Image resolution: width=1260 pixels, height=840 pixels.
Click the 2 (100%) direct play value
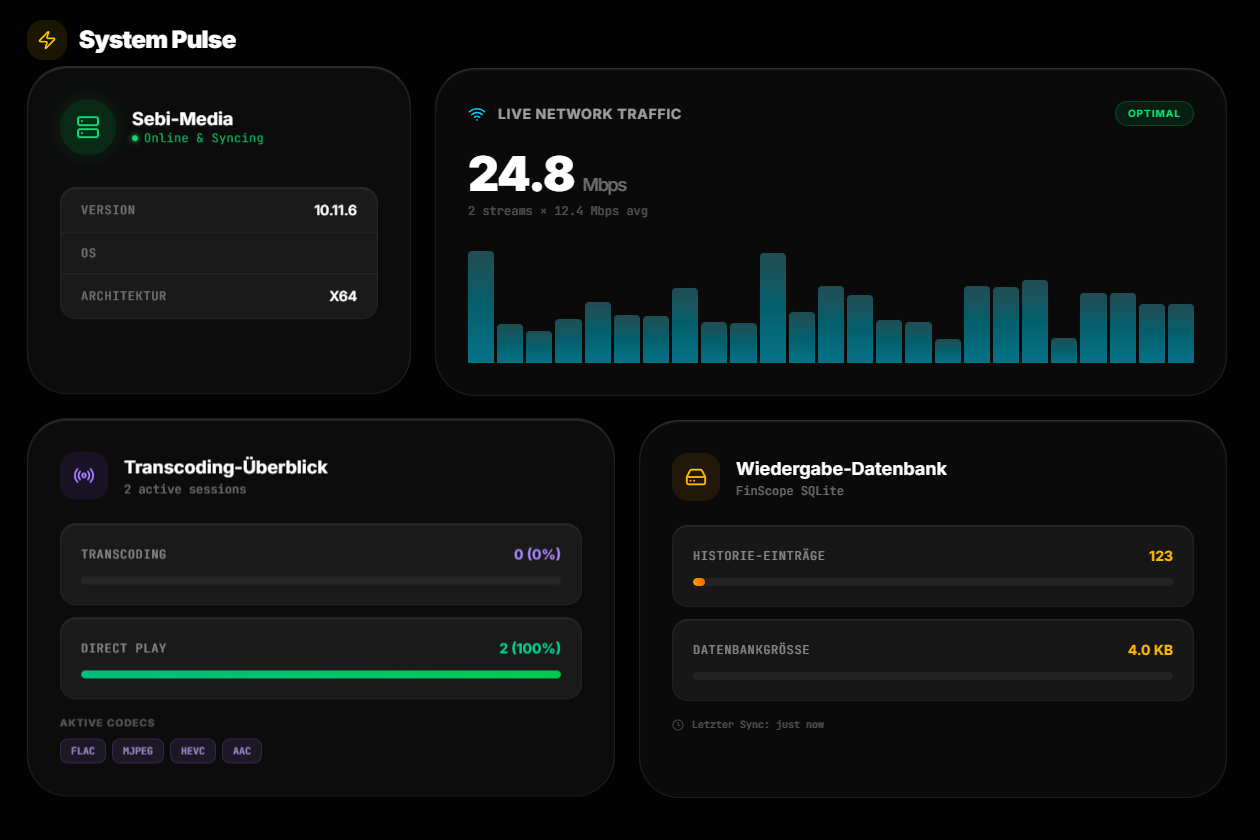530,648
